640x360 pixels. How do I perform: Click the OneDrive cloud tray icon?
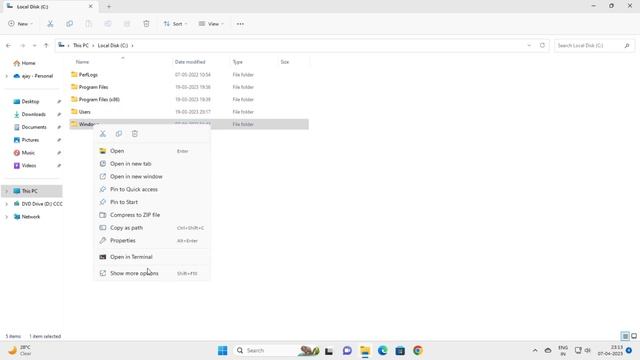point(548,351)
